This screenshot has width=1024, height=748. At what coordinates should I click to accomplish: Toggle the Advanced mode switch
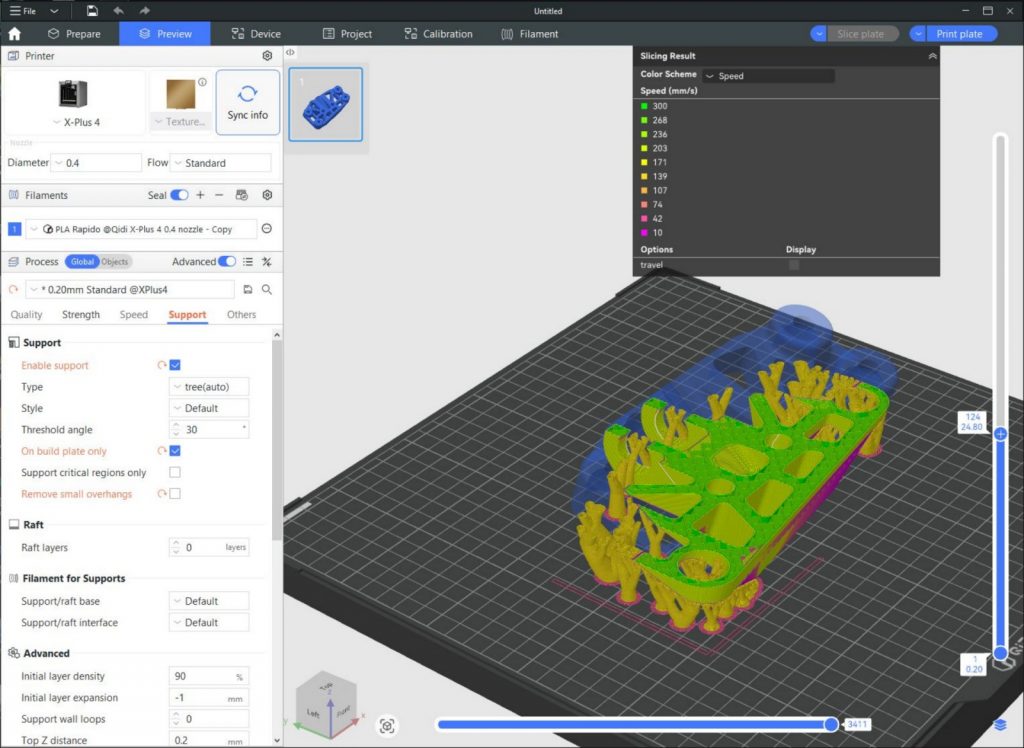pos(227,262)
